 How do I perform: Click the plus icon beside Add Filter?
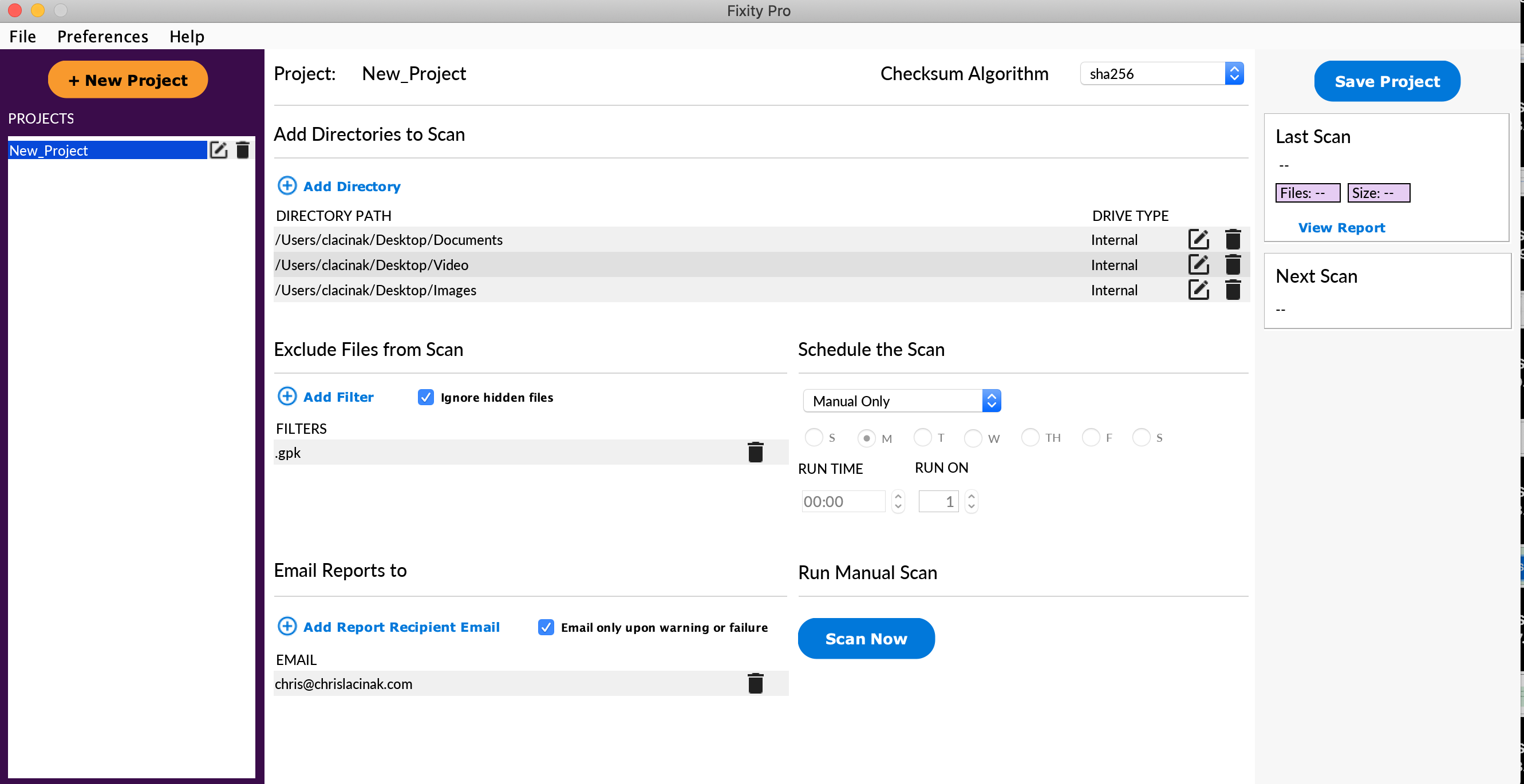(x=287, y=396)
